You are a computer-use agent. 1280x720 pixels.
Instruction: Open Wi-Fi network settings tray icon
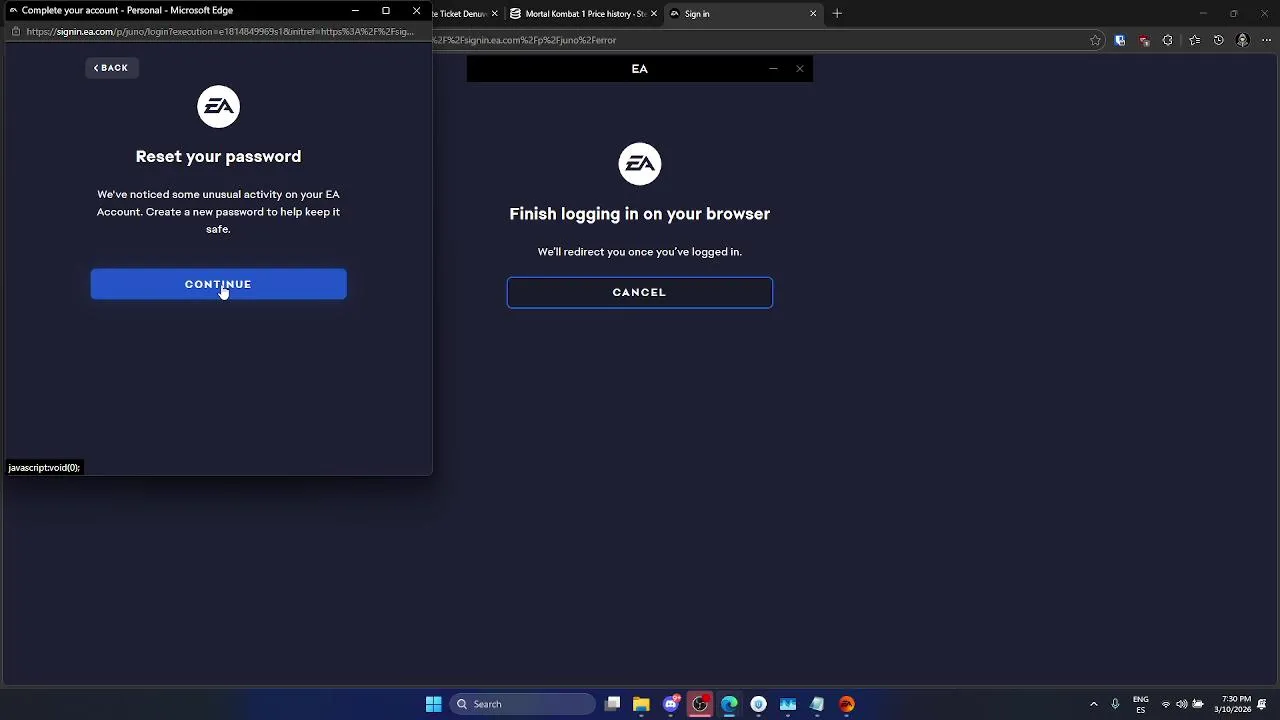point(1165,704)
